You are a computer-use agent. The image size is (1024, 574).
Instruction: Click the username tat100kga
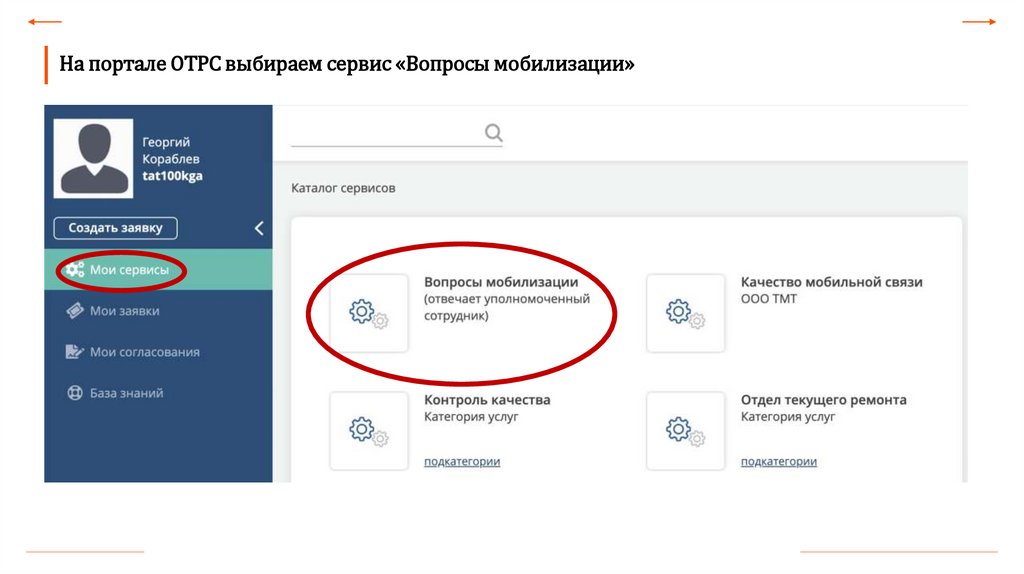pyautogui.click(x=172, y=176)
